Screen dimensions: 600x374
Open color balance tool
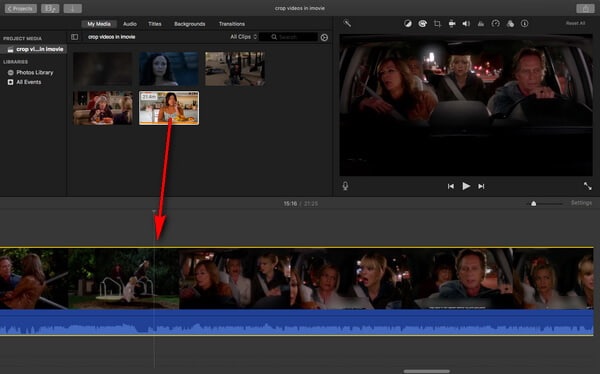coord(408,24)
